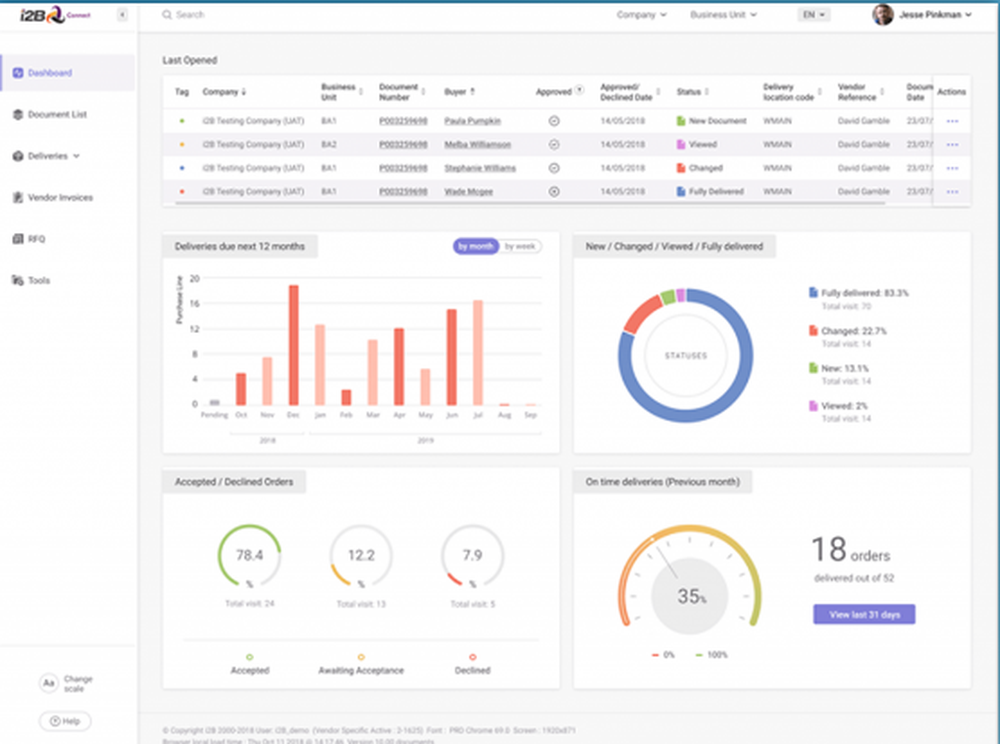Image resolution: width=1000 pixels, height=744 pixels.
Task: Click Changed legend icon in donut chart
Action: (x=813, y=331)
